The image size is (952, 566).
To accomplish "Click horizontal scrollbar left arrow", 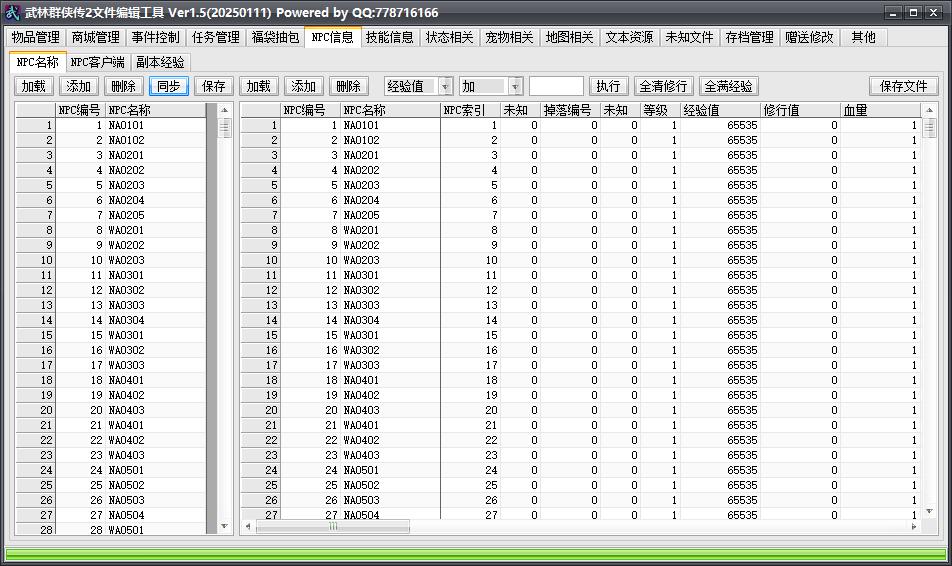I will click(x=248, y=527).
